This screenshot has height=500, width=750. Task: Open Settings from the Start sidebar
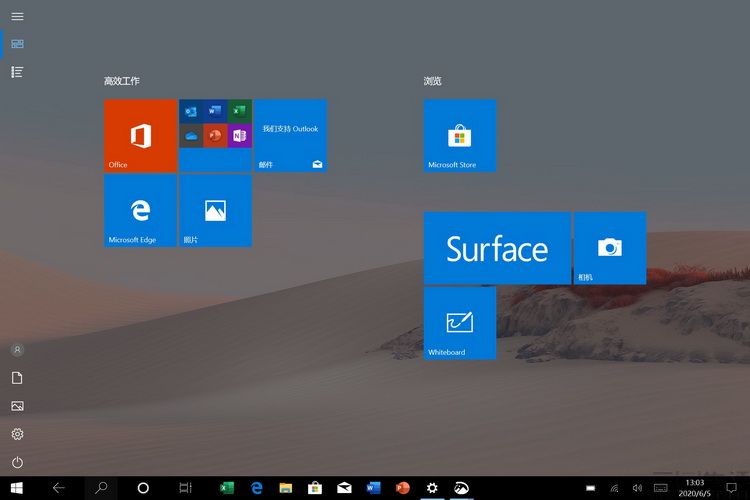[x=17, y=434]
